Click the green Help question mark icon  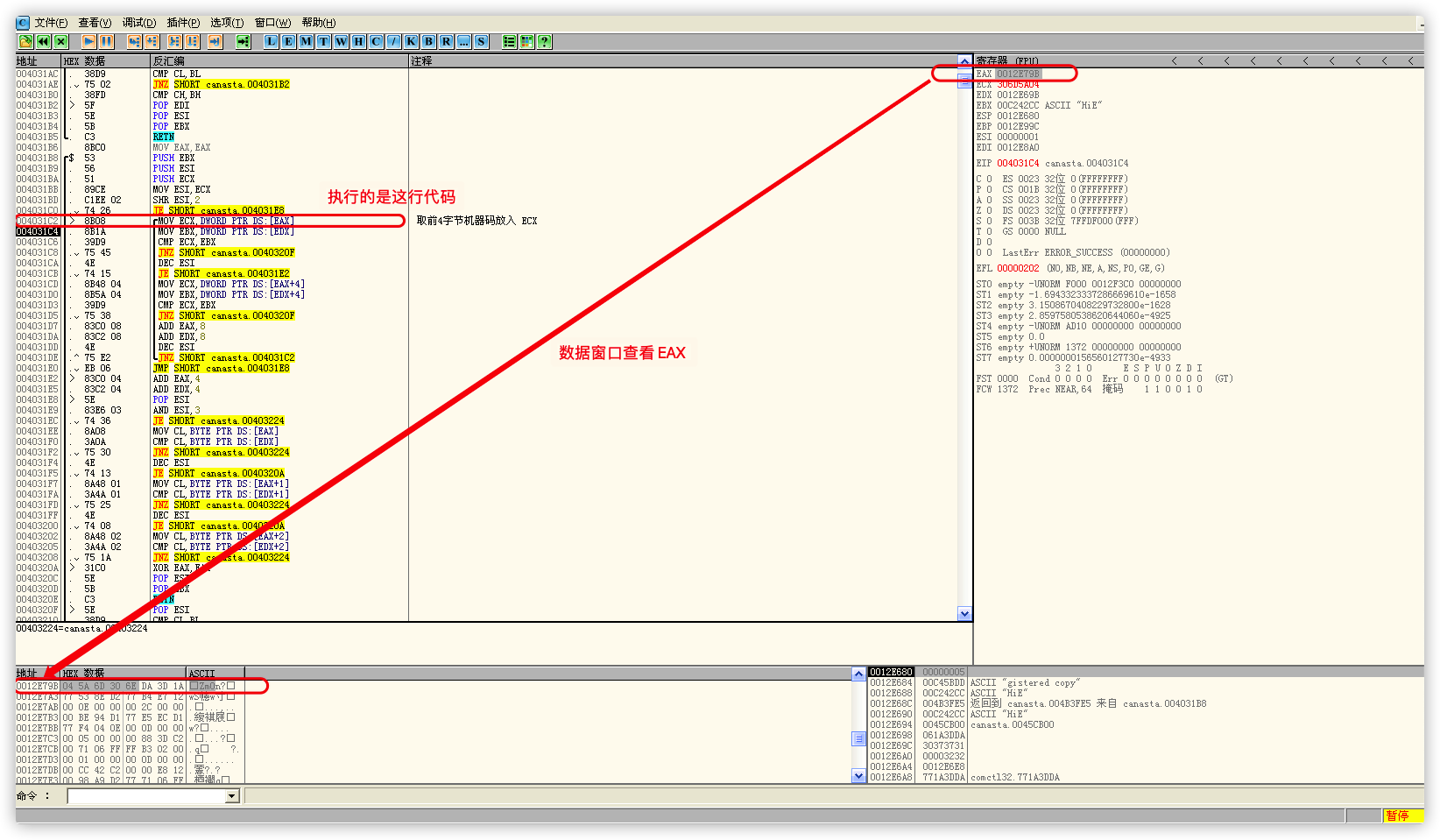[544, 41]
